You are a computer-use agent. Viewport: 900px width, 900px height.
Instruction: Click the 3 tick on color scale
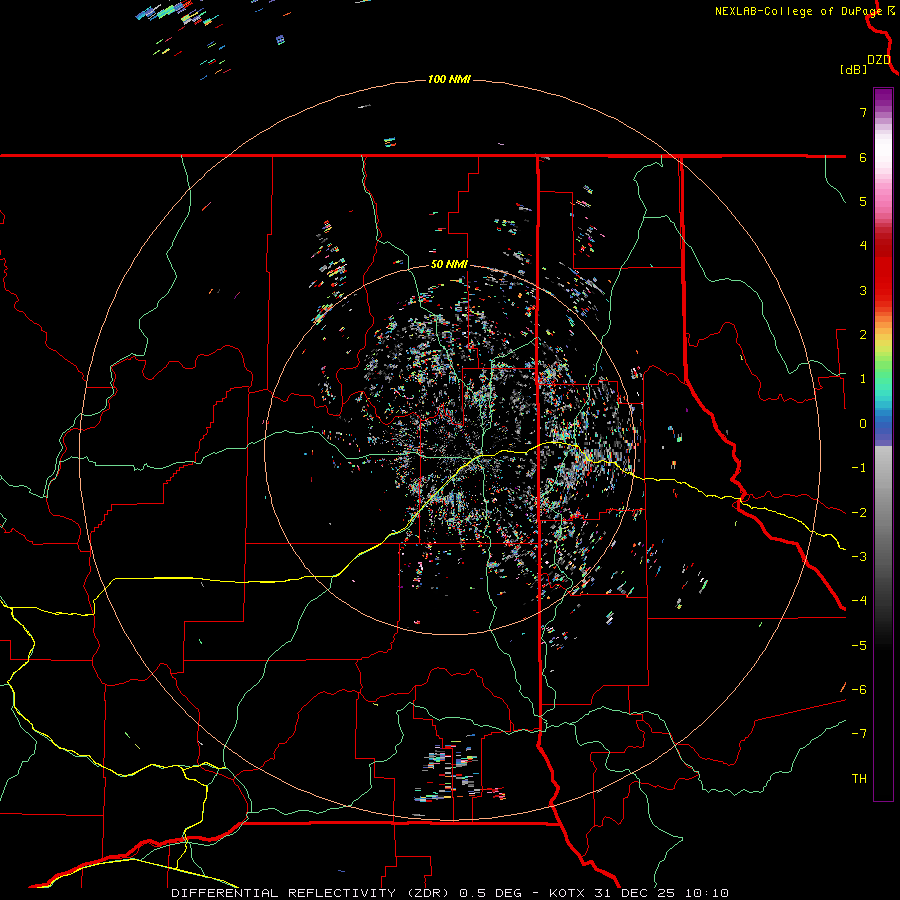coord(863,290)
